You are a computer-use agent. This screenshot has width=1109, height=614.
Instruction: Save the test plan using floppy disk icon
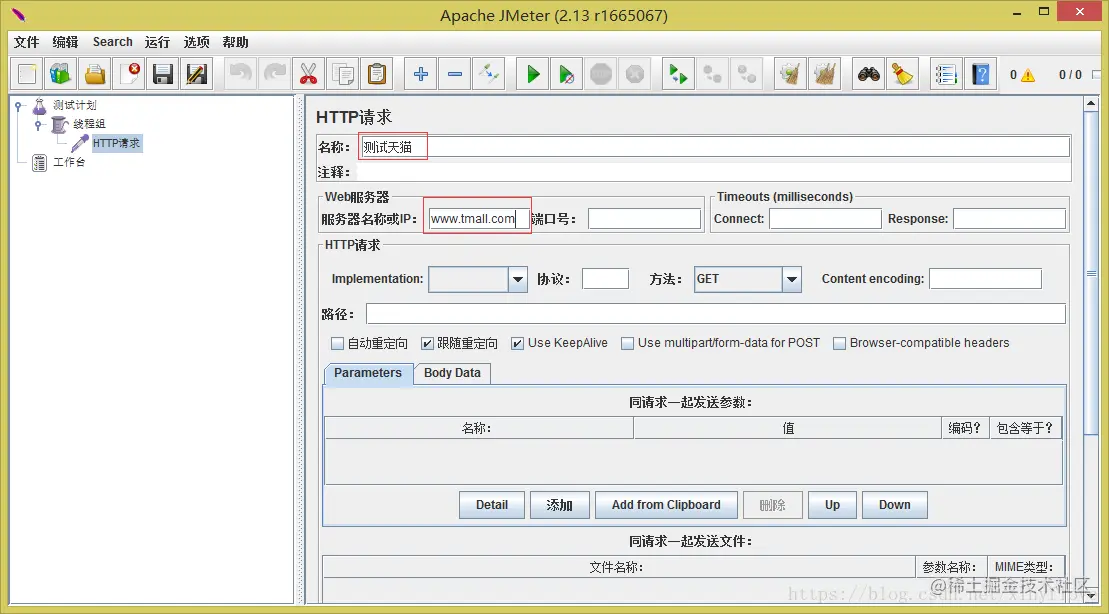(163, 74)
